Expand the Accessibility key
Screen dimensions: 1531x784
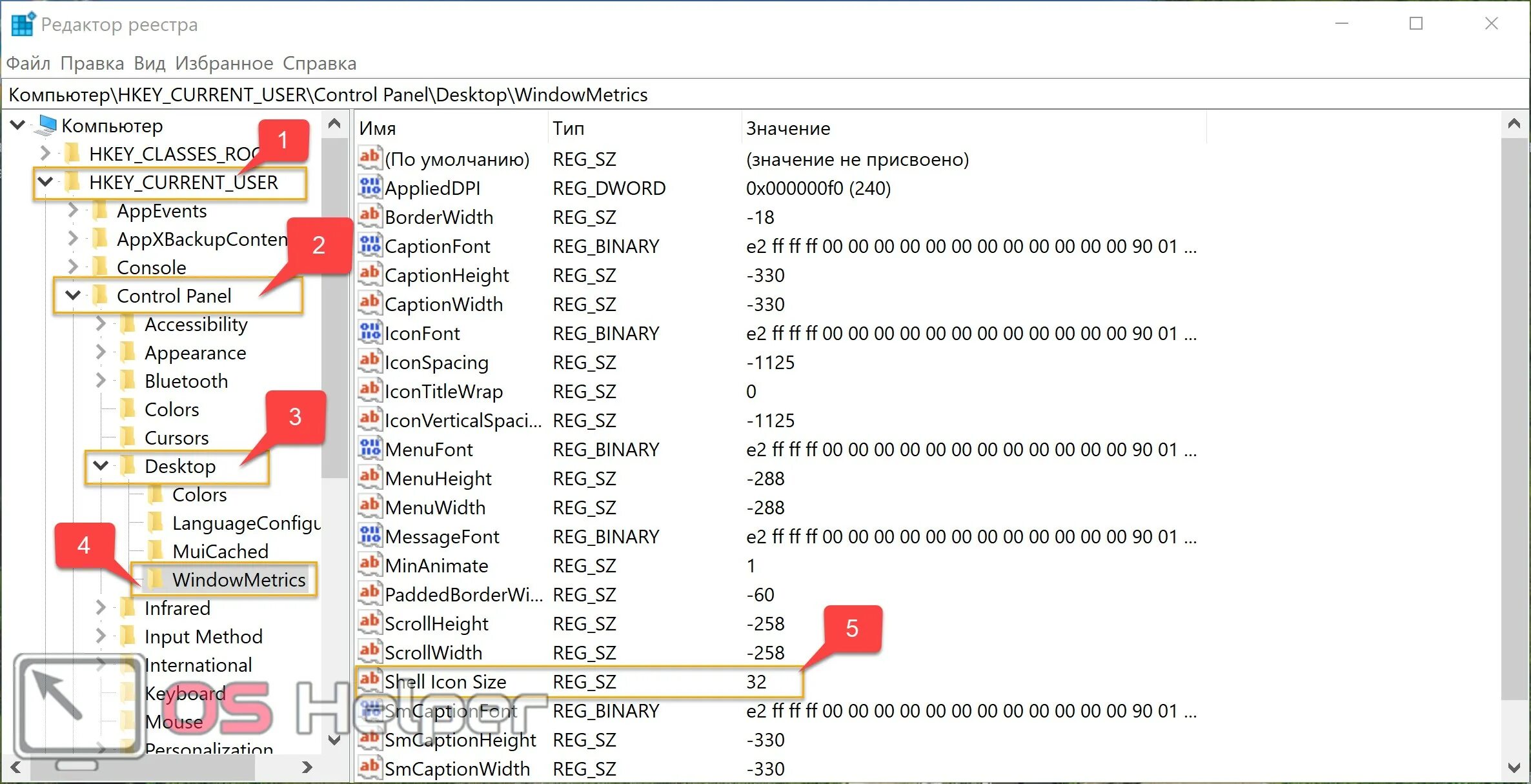[101, 324]
